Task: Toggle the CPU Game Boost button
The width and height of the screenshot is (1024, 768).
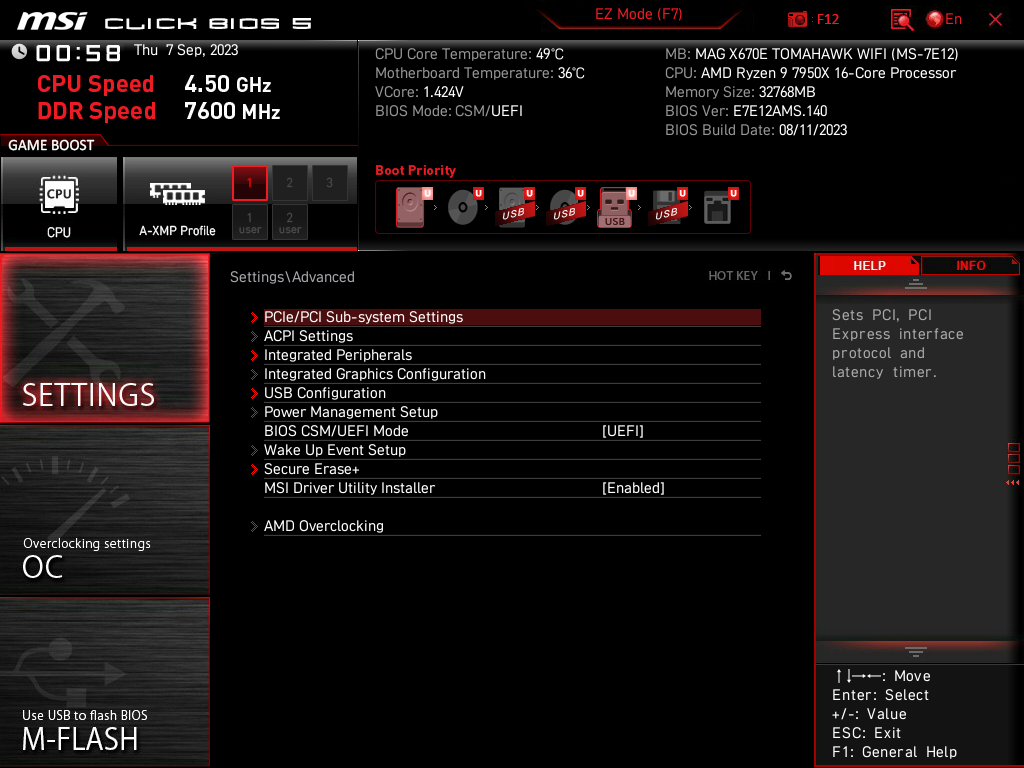Action: (59, 204)
